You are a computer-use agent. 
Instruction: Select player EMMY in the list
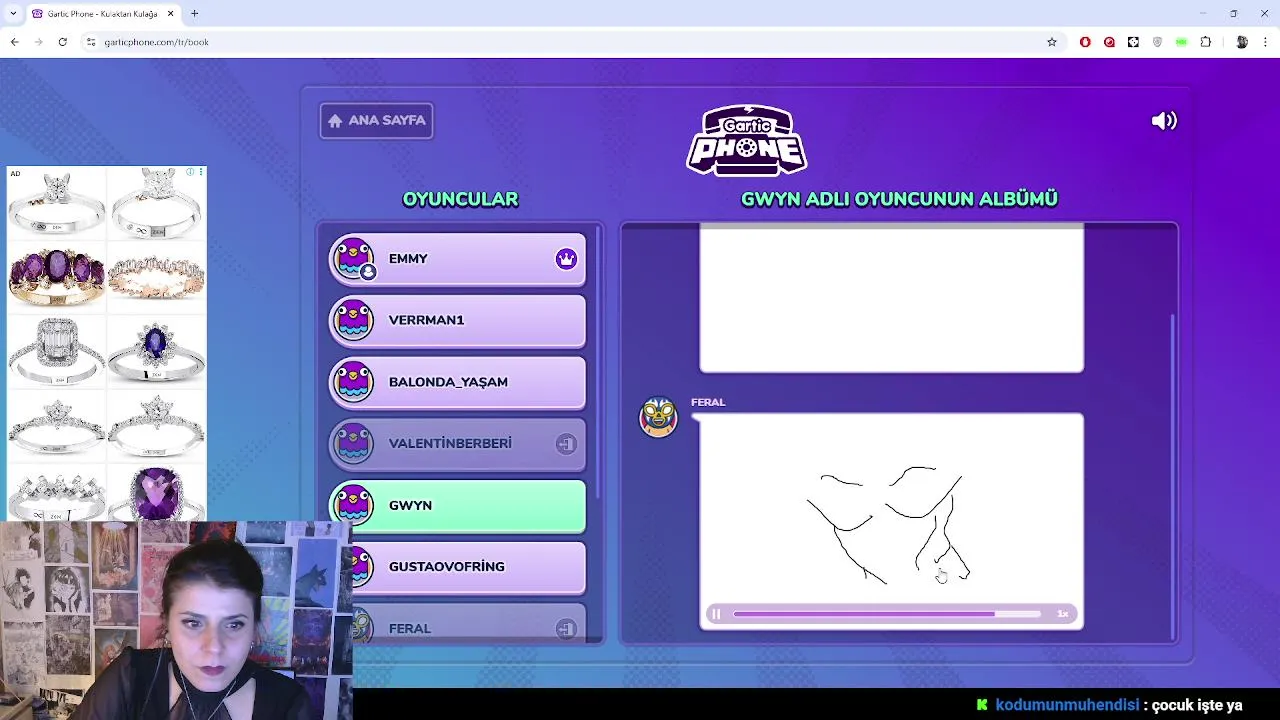click(458, 260)
